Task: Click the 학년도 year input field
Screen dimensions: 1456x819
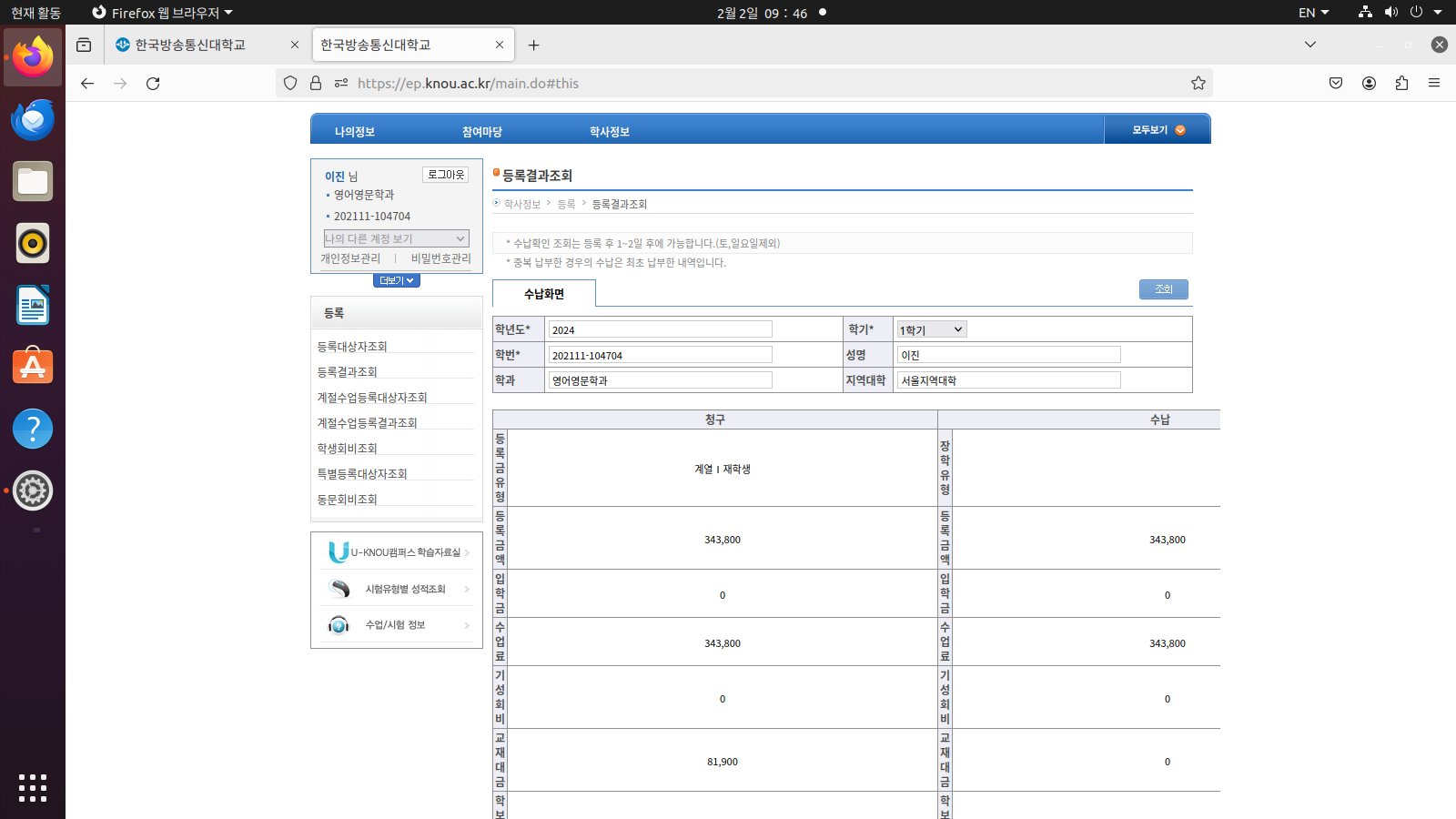Action: (660, 329)
